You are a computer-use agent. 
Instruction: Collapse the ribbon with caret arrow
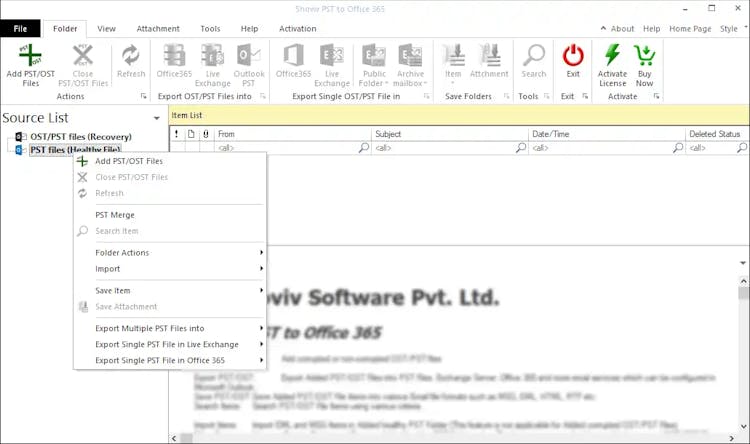click(603, 29)
